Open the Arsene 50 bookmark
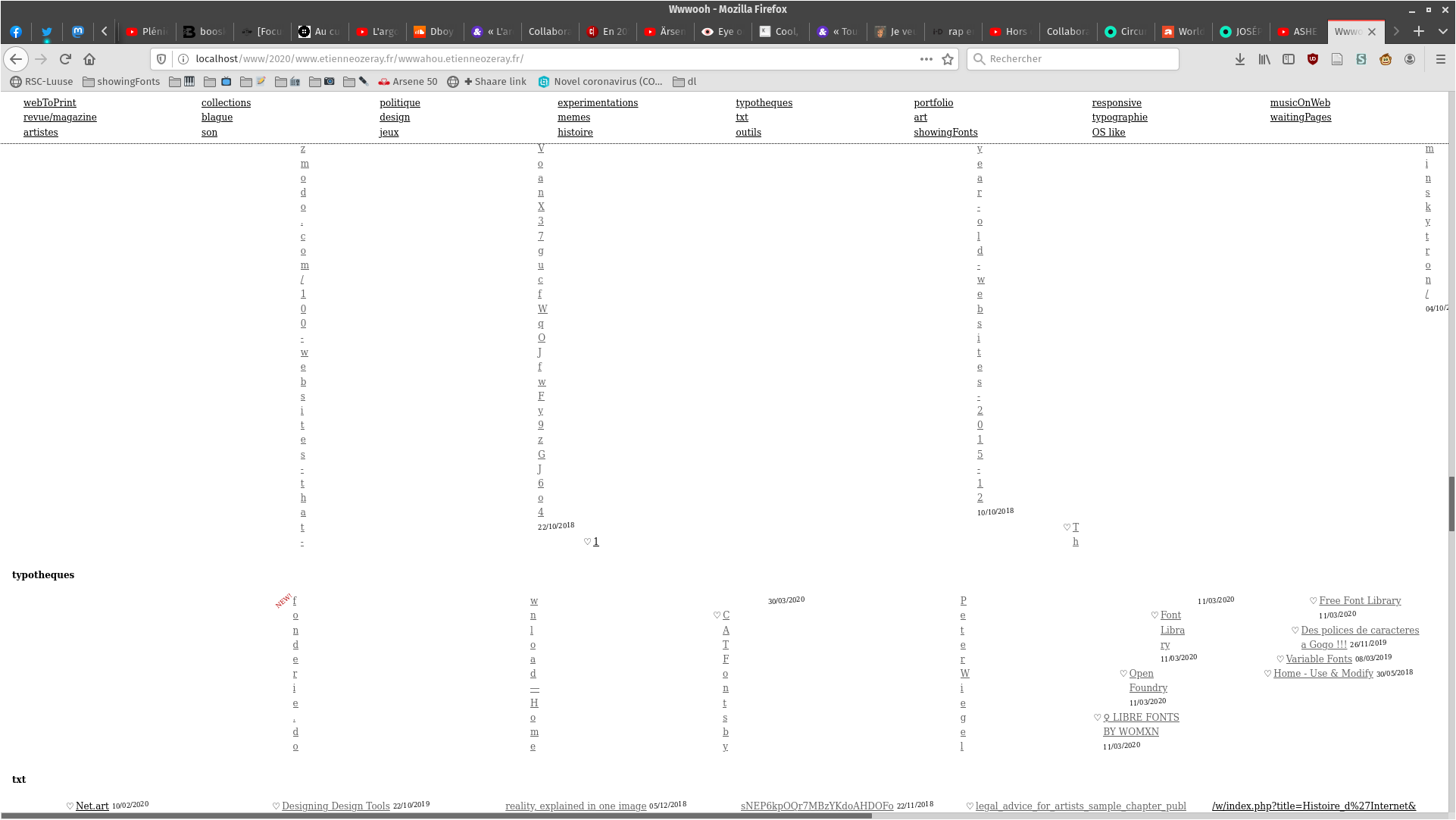The height and width of the screenshot is (820, 1456). 408,82
